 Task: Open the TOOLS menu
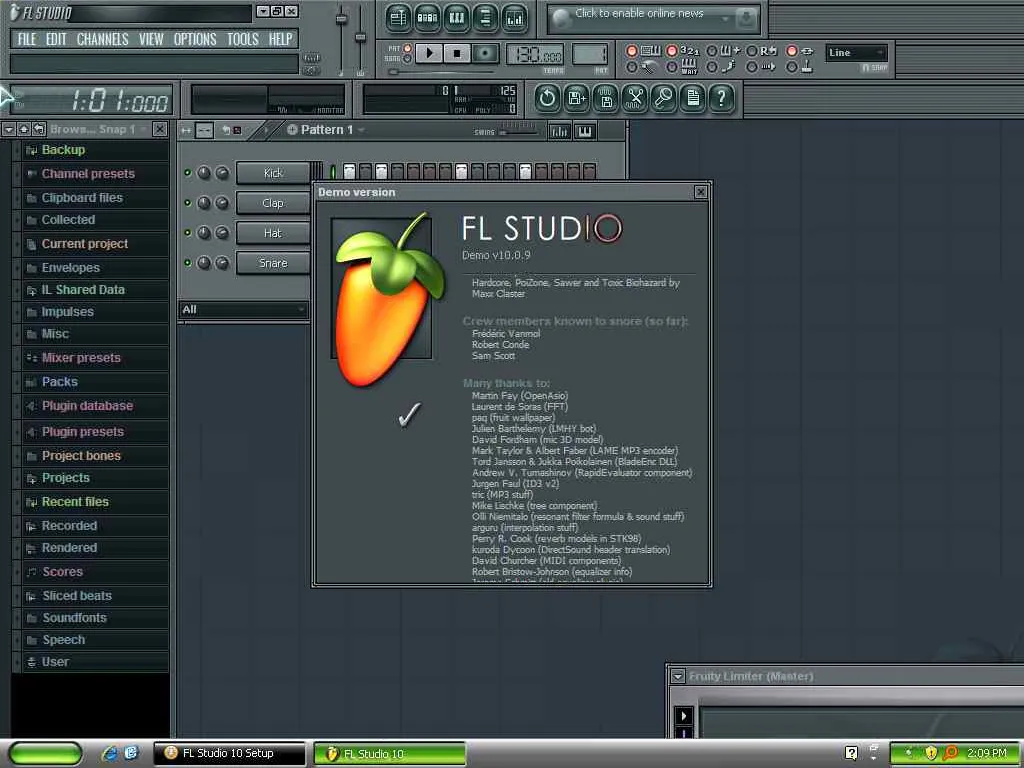pos(243,39)
